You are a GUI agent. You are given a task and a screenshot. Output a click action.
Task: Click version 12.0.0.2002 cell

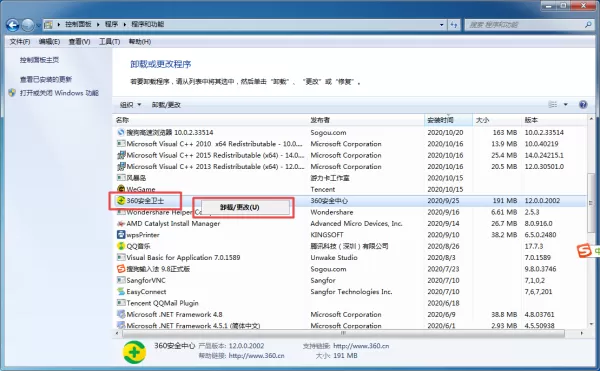542,200
